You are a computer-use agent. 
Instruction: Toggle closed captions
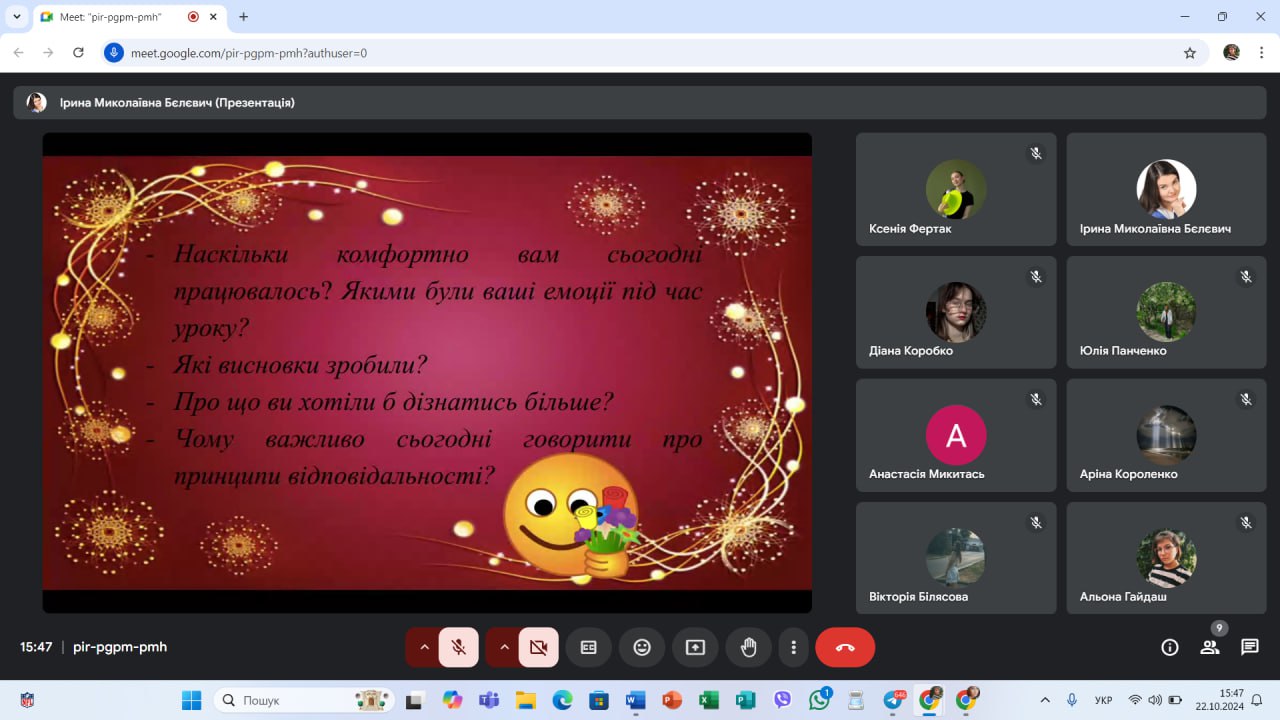pyautogui.click(x=589, y=647)
